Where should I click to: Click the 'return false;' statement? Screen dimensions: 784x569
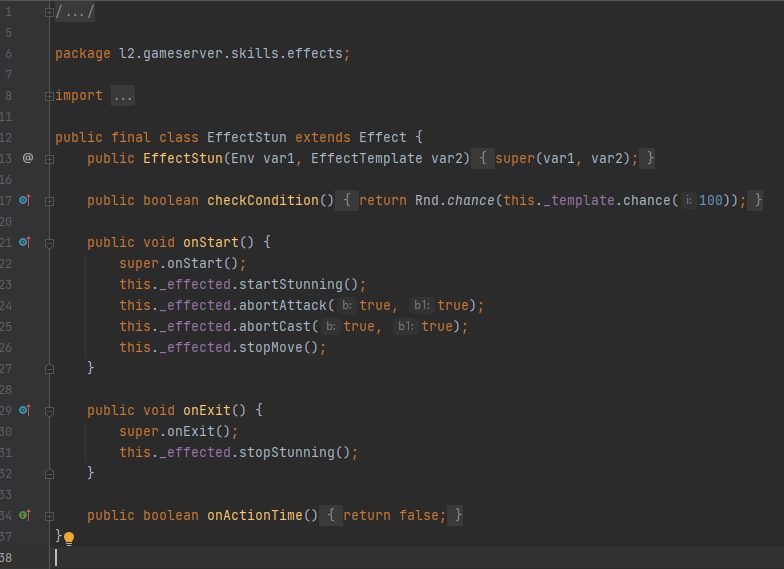[394, 516]
